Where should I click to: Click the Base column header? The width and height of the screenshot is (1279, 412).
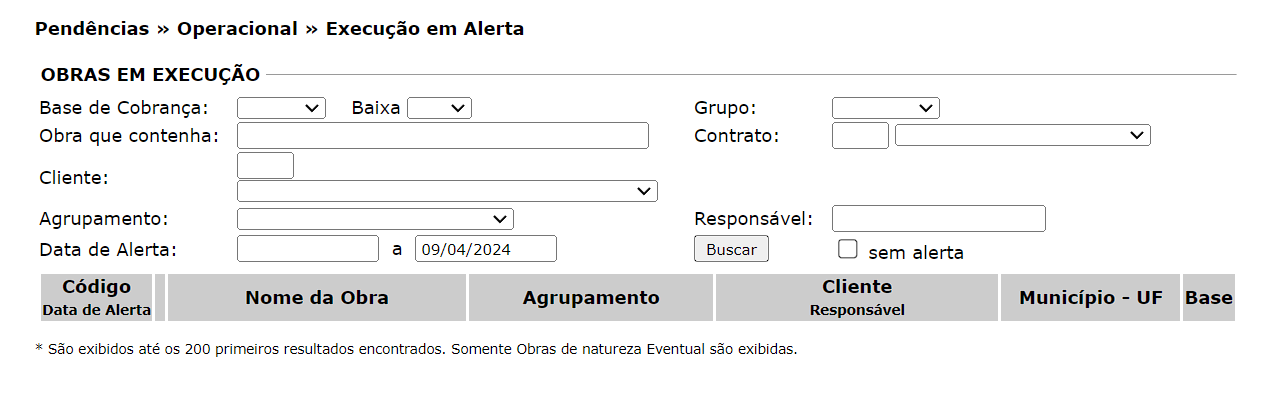(x=1208, y=298)
